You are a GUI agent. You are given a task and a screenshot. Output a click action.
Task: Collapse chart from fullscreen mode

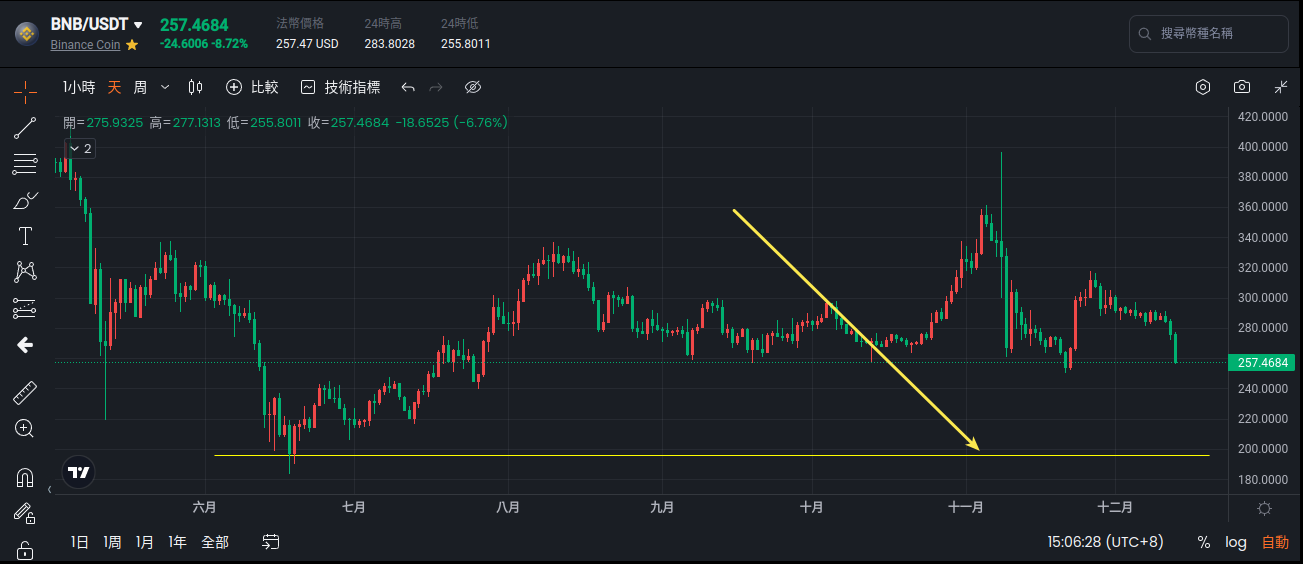(x=1281, y=87)
